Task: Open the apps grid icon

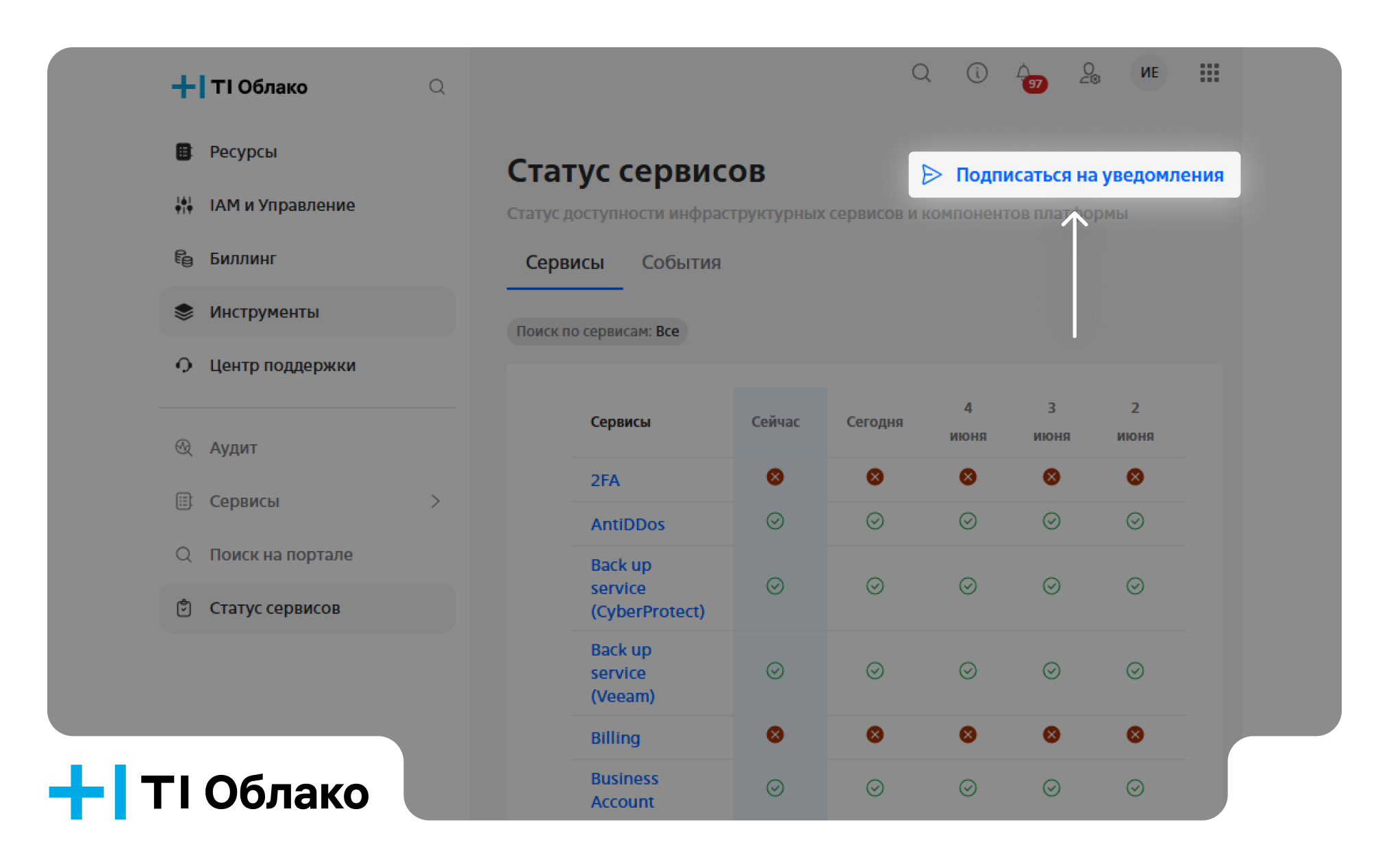Action: pos(1210,73)
